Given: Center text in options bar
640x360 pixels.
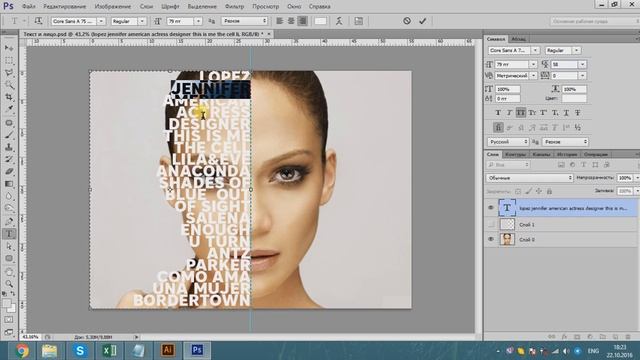Looking at the screenshot, I should 291,21.
